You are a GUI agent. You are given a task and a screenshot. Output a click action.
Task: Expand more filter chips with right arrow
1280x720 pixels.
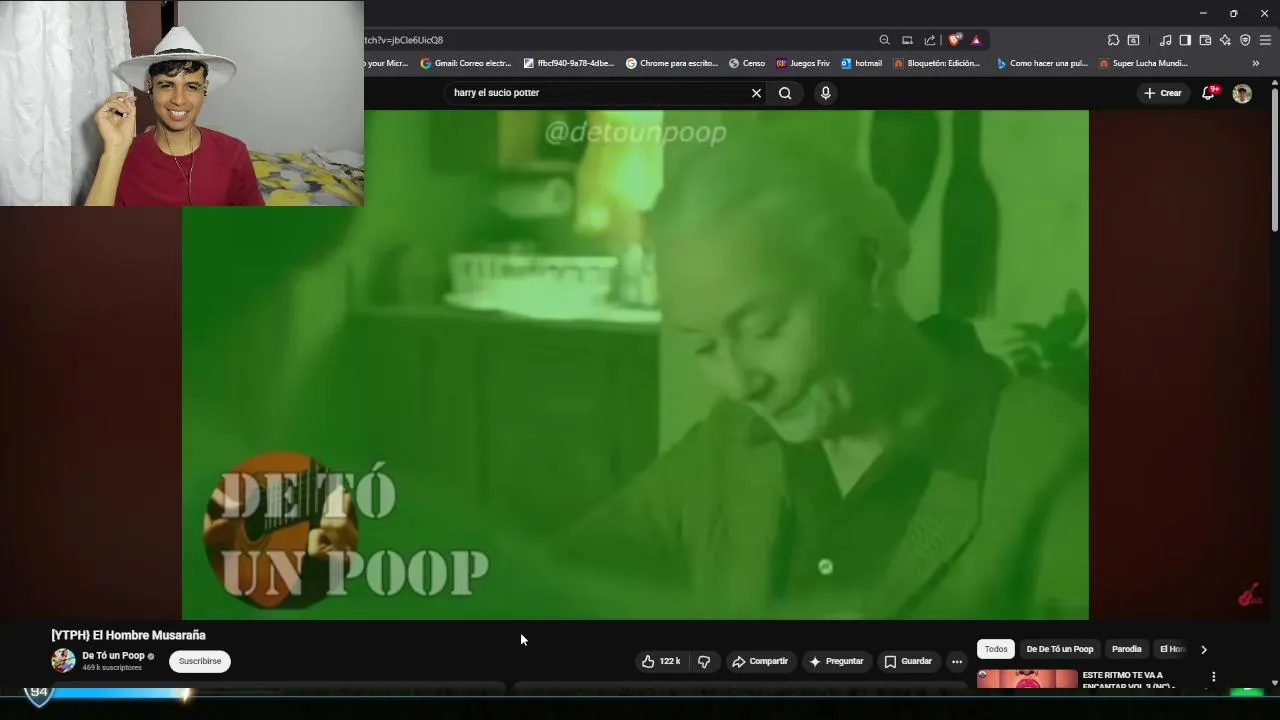pyautogui.click(x=1203, y=649)
